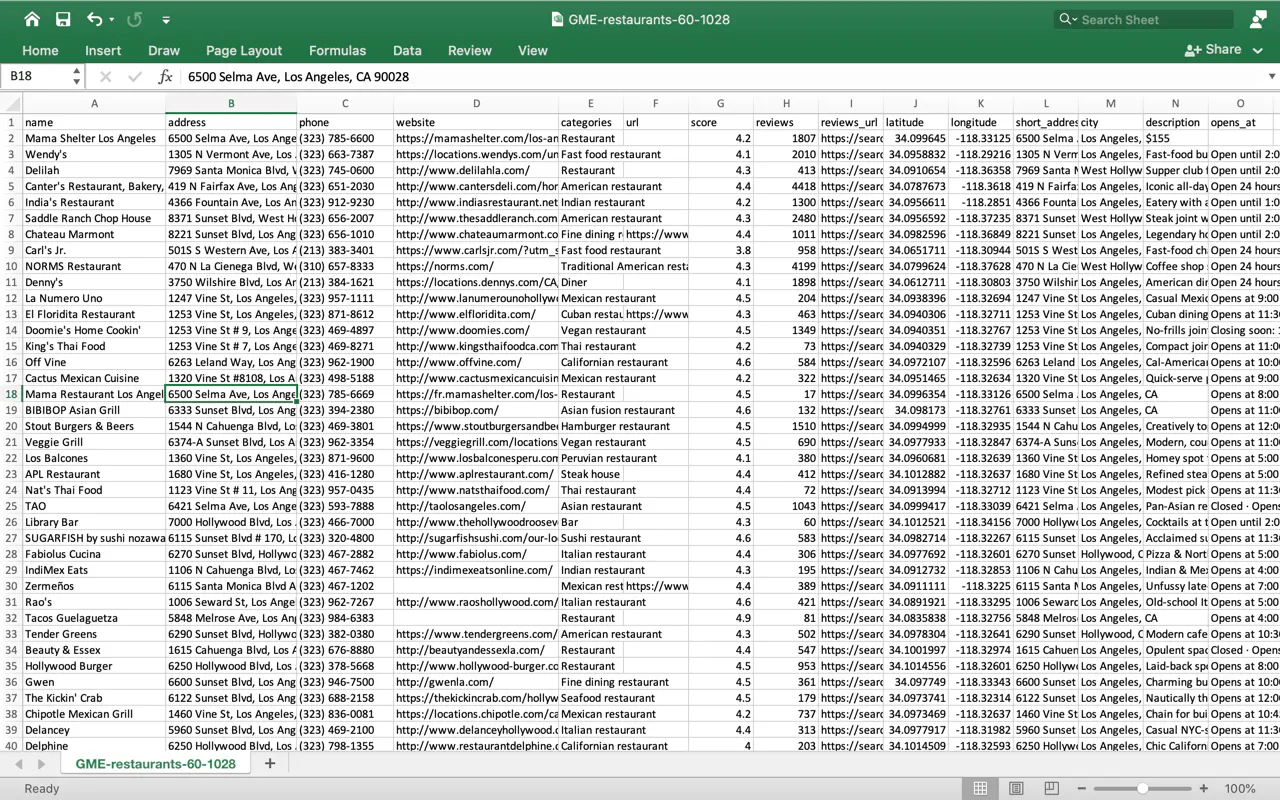
Task: Cancel the formula entry with X icon
Action: pos(106,76)
